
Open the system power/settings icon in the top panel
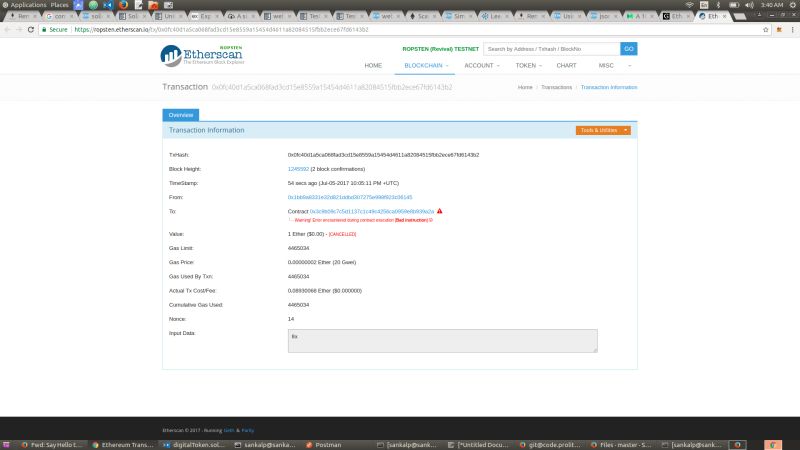(x=793, y=5)
